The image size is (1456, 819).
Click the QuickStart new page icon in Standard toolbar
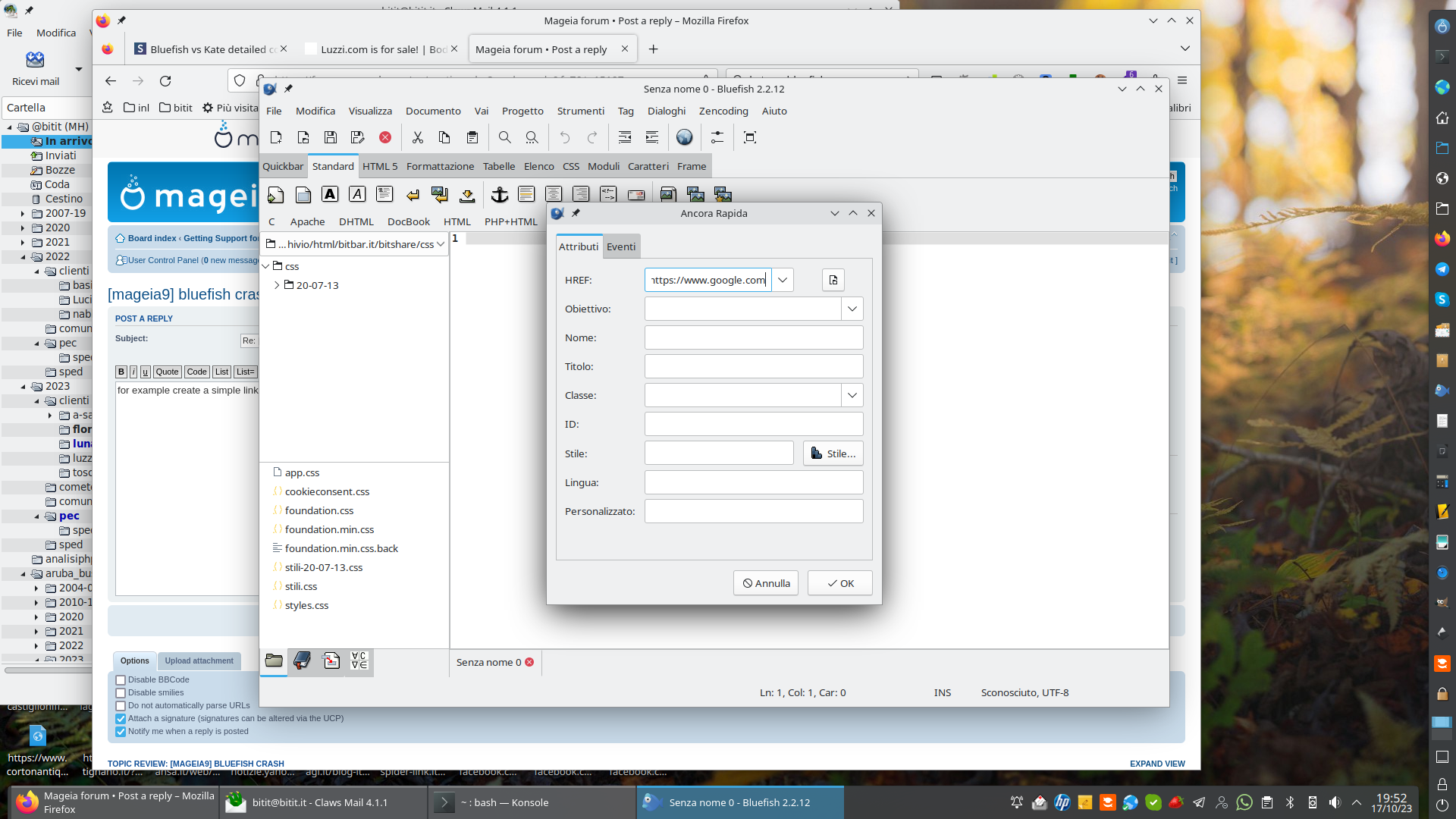coord(275,194)
